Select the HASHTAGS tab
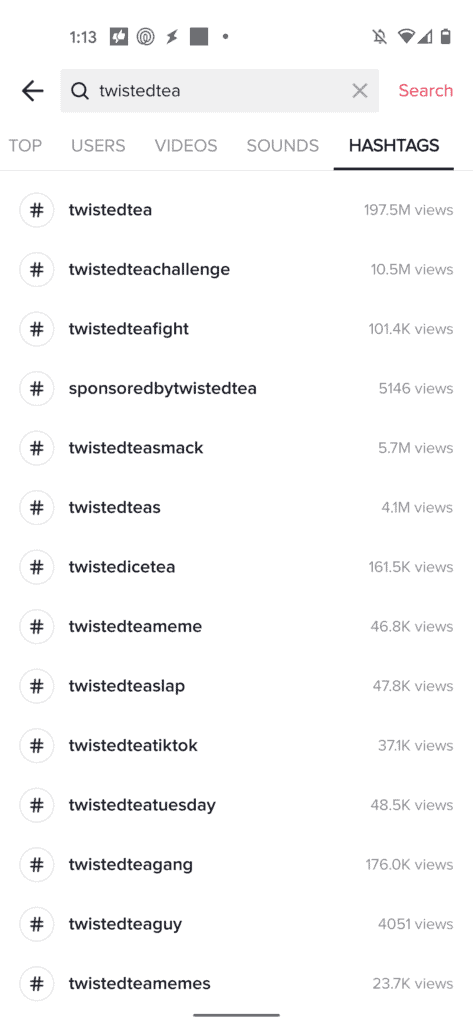Screen dimensions: 473x1024 tap(394, 146)
